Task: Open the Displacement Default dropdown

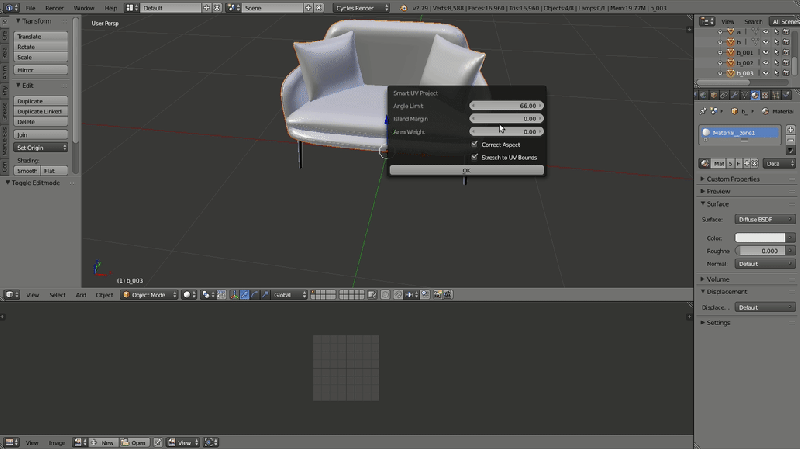Action: coord(765,307)
